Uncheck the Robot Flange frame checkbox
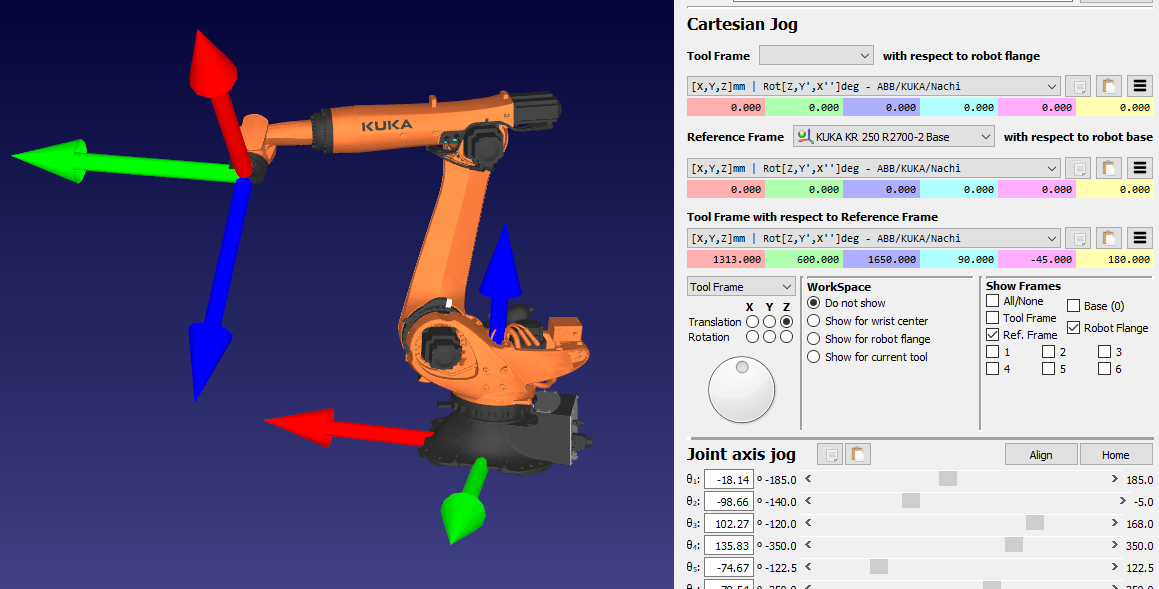Viewport: 1159px width, 589px height. (x=1074, y=328)
